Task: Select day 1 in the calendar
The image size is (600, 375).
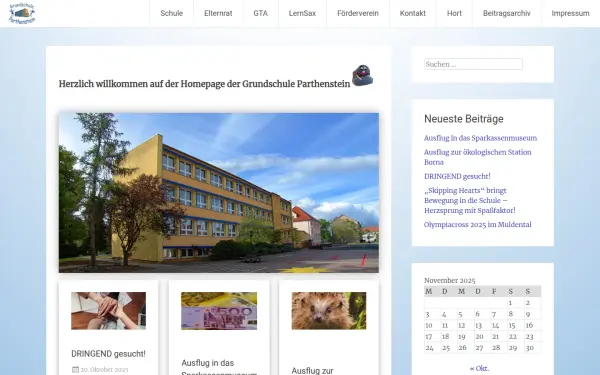Action: (510, 303)
